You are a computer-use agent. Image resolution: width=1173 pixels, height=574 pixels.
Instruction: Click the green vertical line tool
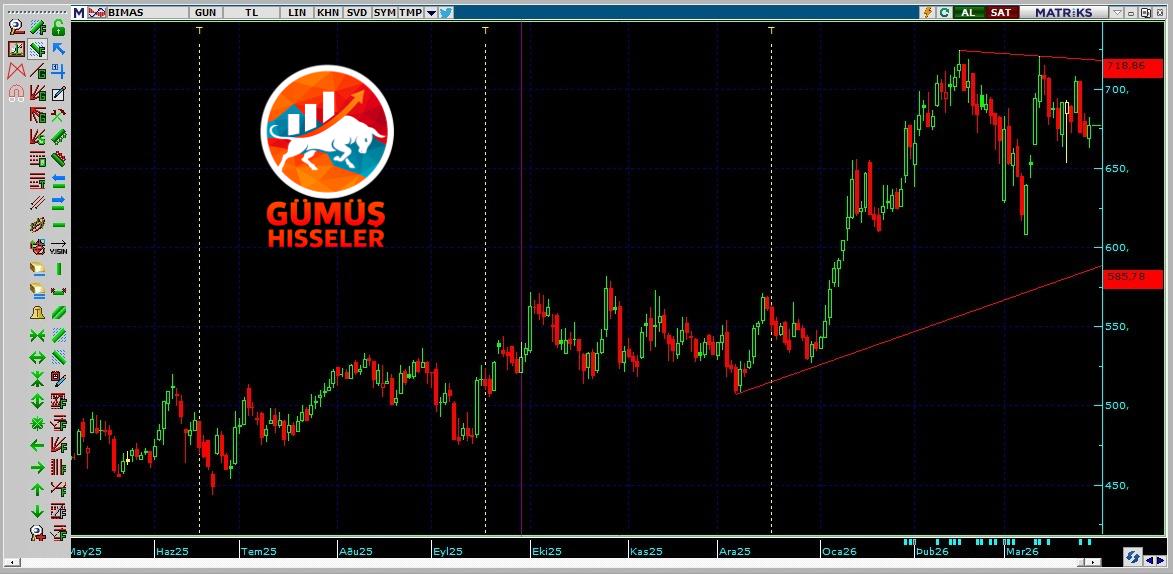58,269
